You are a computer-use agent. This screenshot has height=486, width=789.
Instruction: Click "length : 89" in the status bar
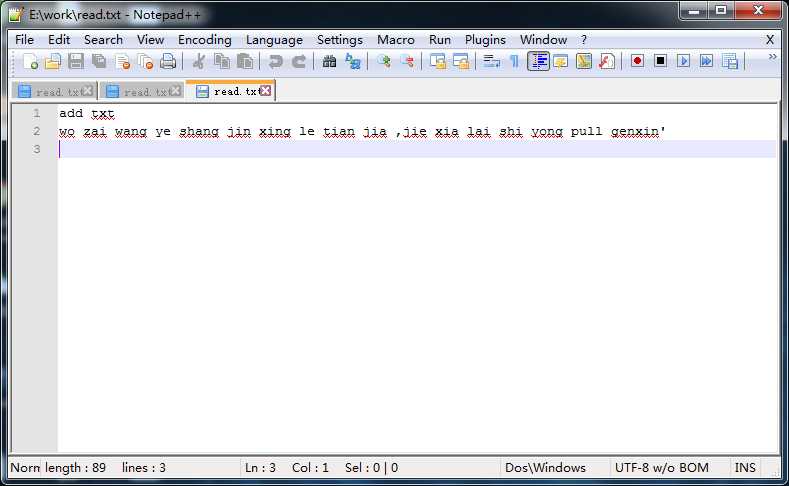pyautogui.click(x=75, y=468)
